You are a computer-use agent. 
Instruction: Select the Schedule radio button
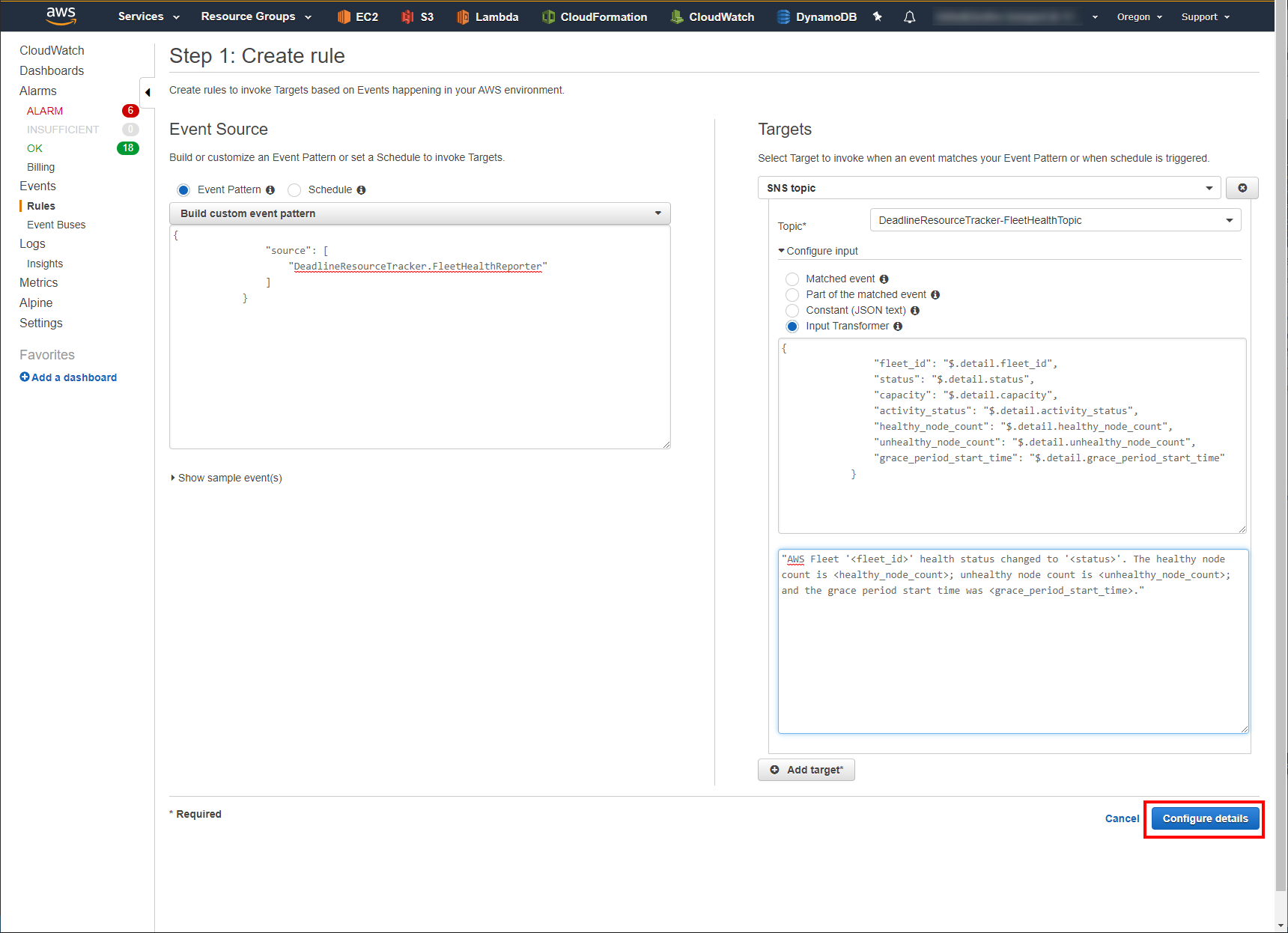pos(294,189)
